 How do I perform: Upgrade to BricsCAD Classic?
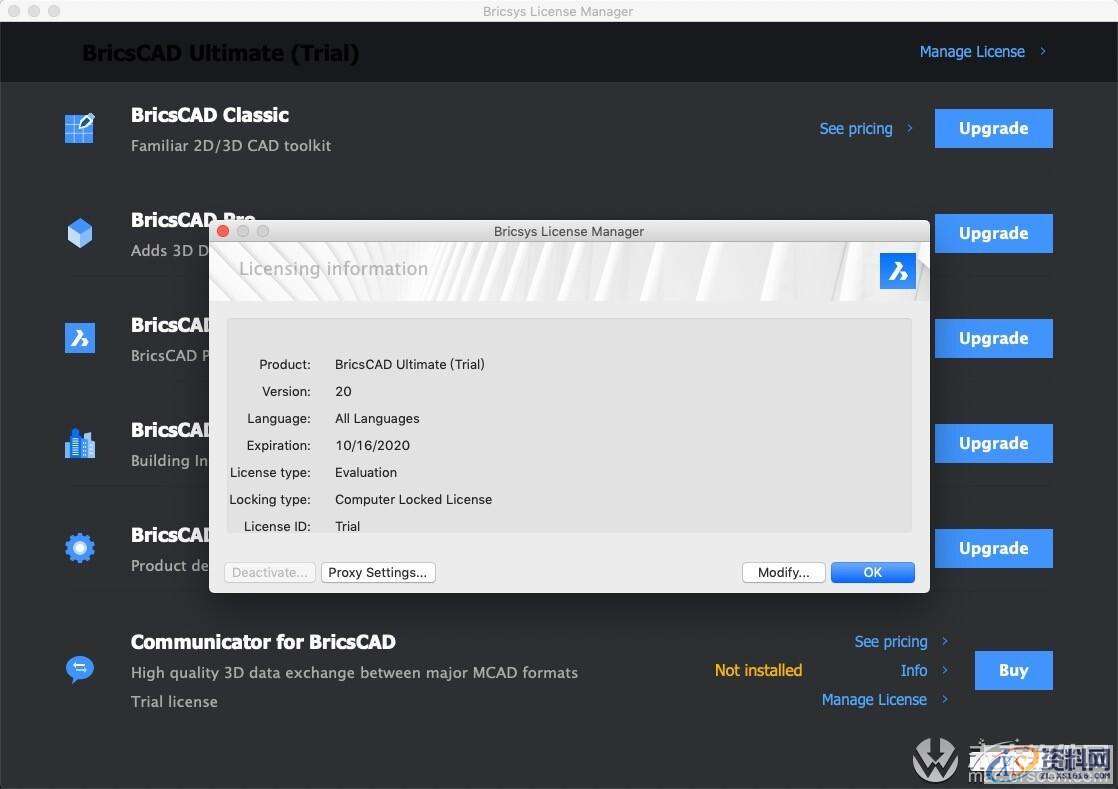pyautogui.click(x=993, y=128)
